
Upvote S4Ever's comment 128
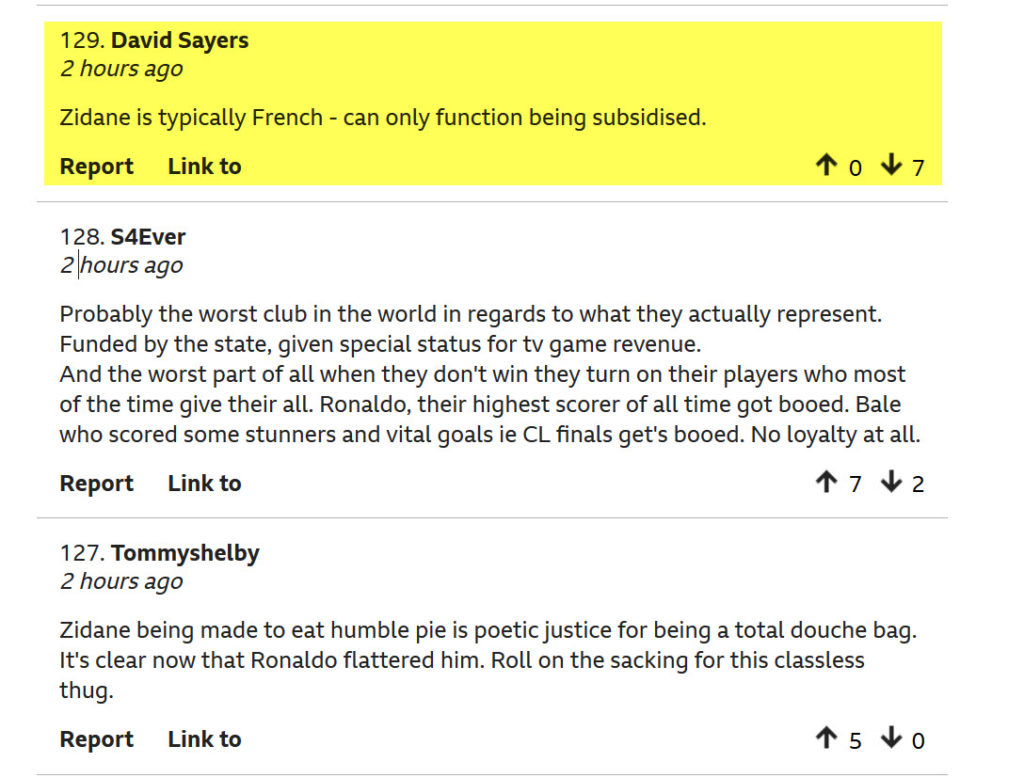point(826,482)
